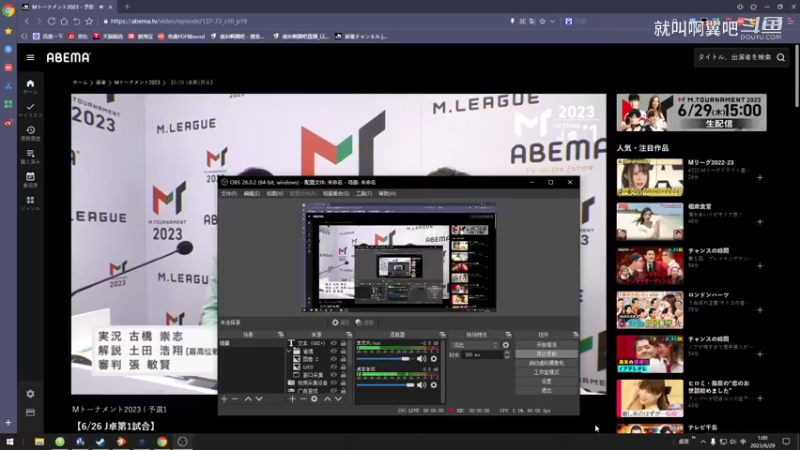Screen dimensions: 800x450
Task: Click the 退出 exit button in OBS controls
Action: click(x=546, y=391)
